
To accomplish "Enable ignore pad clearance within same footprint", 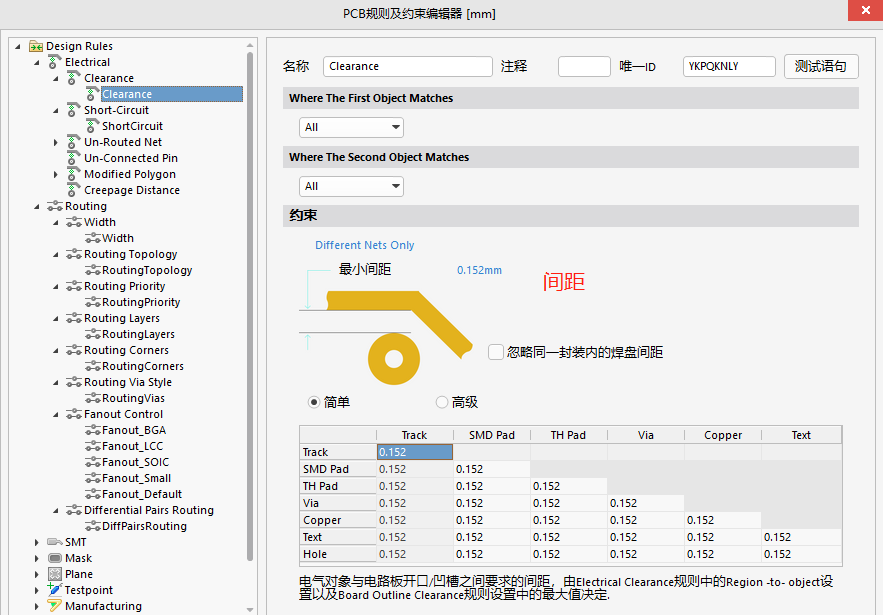I will tap(496, 353).
